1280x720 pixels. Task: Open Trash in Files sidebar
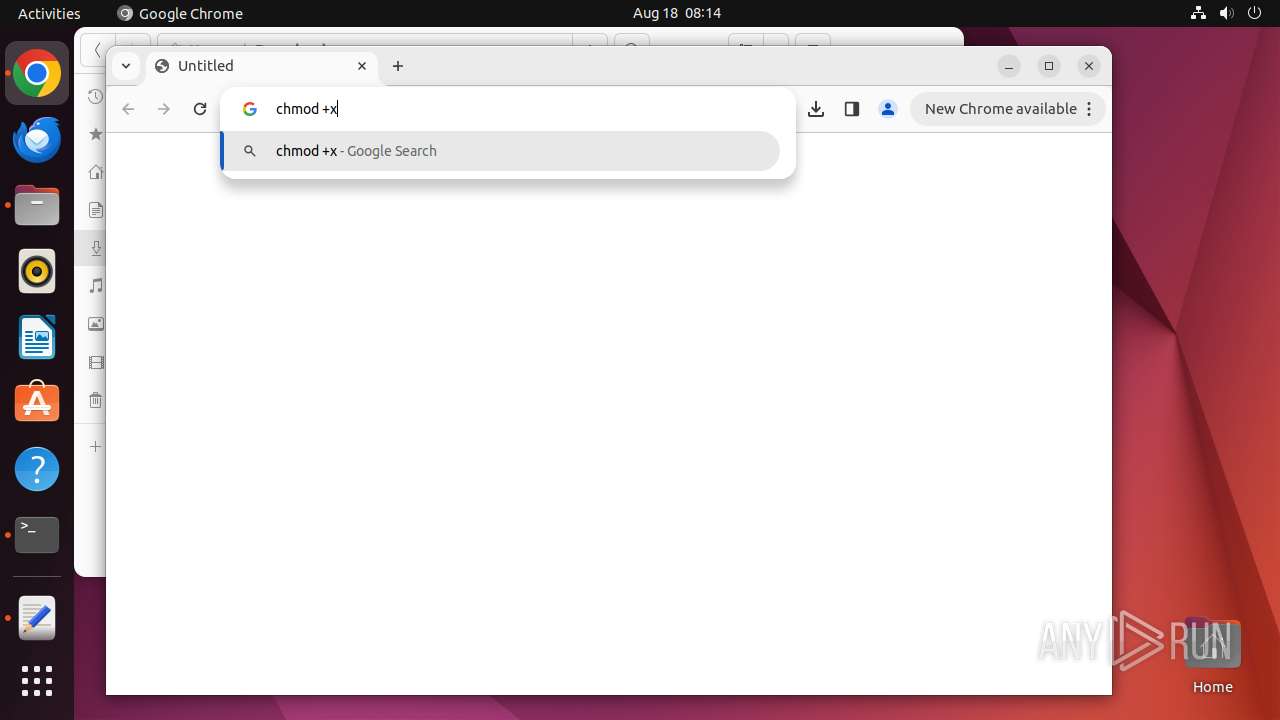pyautogui.click(x=95, y=400)
